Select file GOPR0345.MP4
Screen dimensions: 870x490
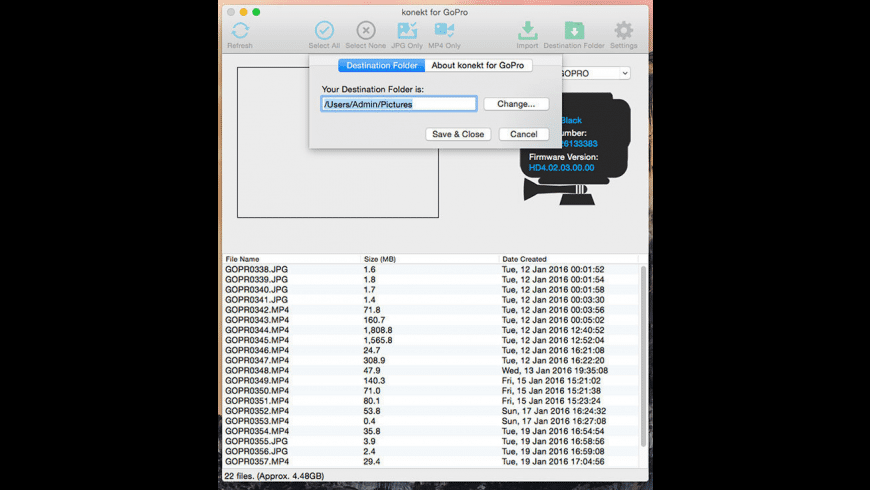click(257, 340)
